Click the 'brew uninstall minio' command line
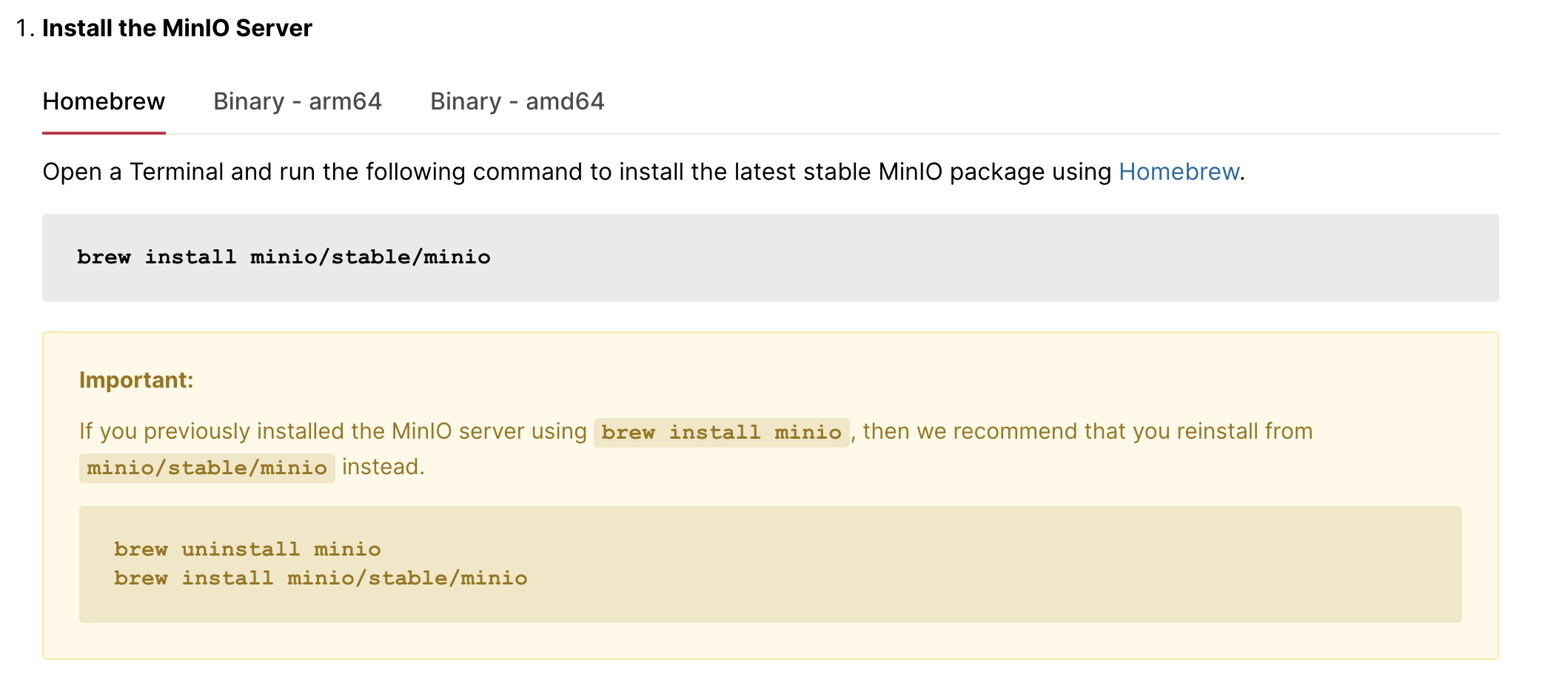 pos(247,549)
